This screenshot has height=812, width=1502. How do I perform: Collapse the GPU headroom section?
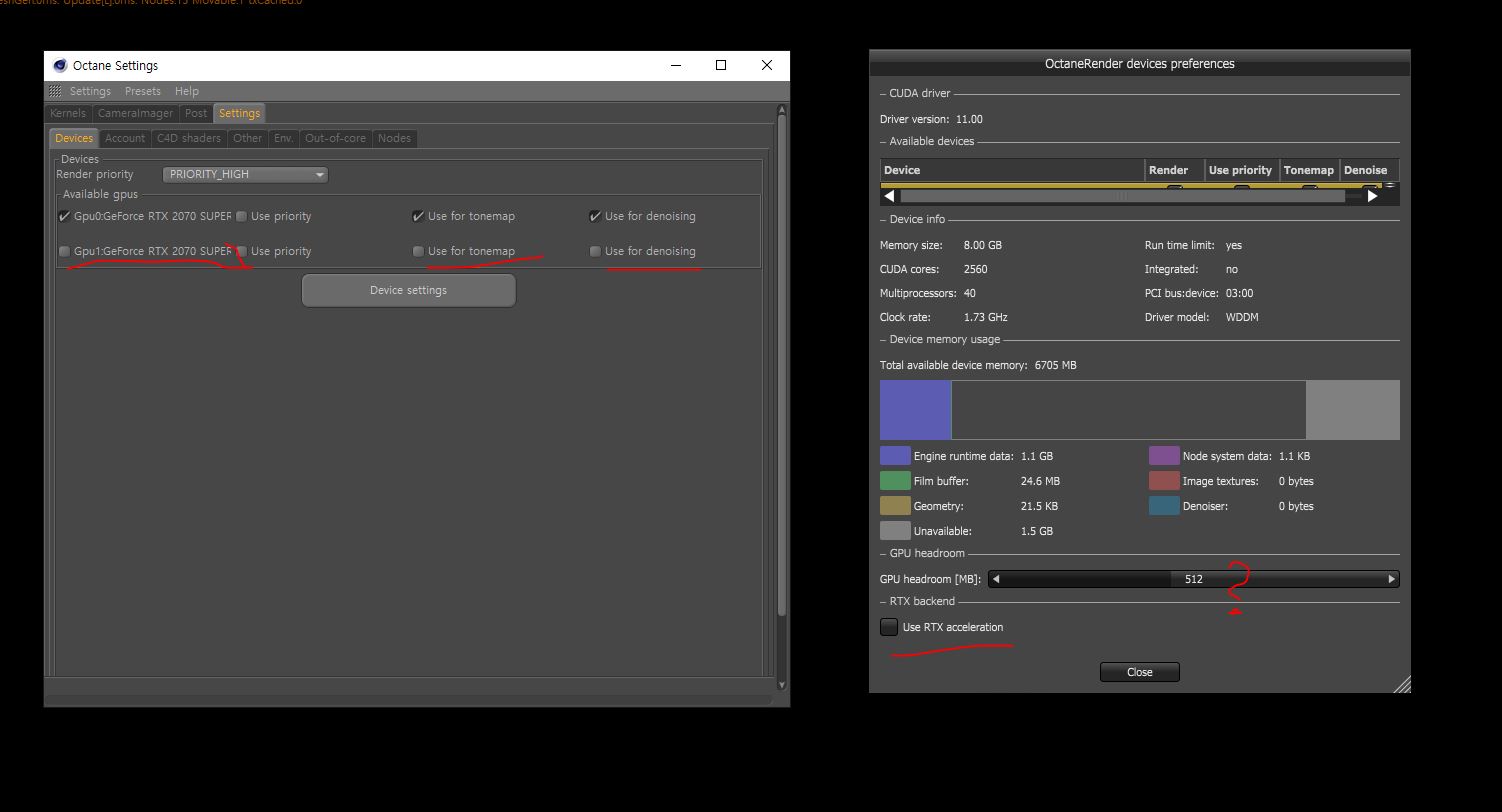tap(884, 553)
